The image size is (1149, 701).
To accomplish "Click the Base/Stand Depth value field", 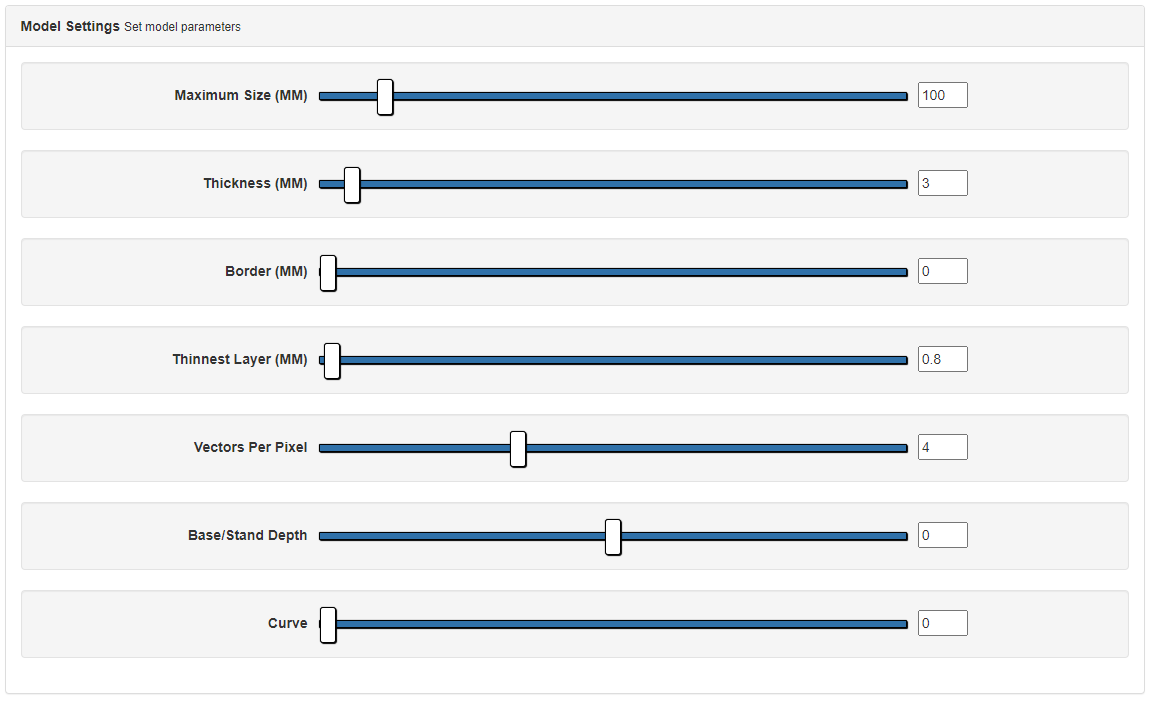I will click(942, 535).
